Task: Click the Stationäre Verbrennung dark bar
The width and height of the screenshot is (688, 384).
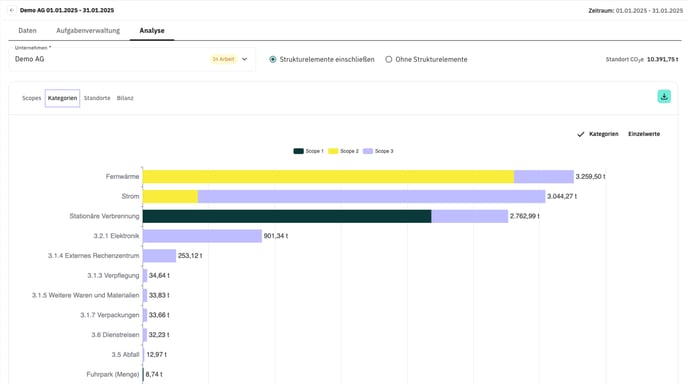Action: pyautogui.click(x=287, y=216)
